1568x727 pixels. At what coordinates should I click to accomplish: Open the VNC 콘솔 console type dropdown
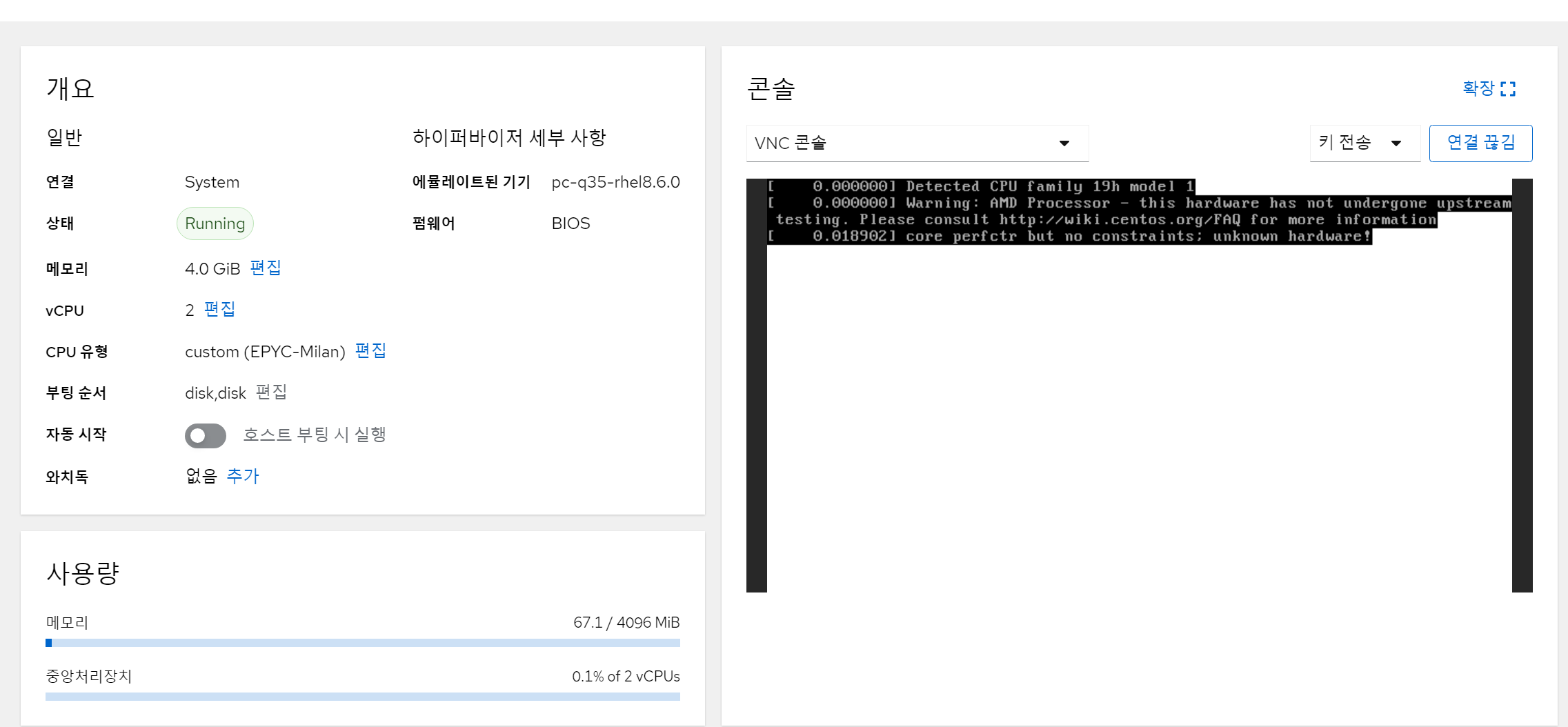(x=917, y=143)
